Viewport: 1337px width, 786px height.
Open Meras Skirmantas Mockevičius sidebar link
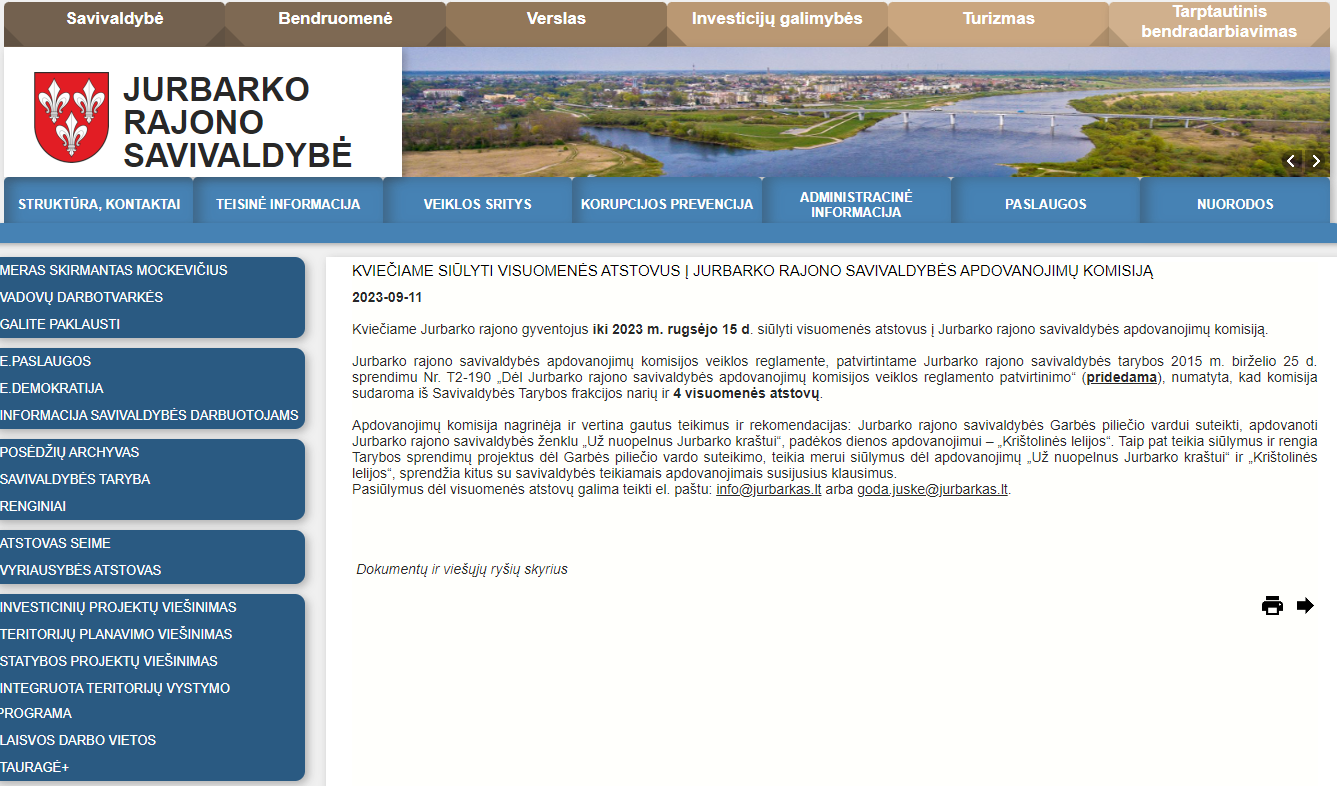pyautogui.click(x=114, y=270)
